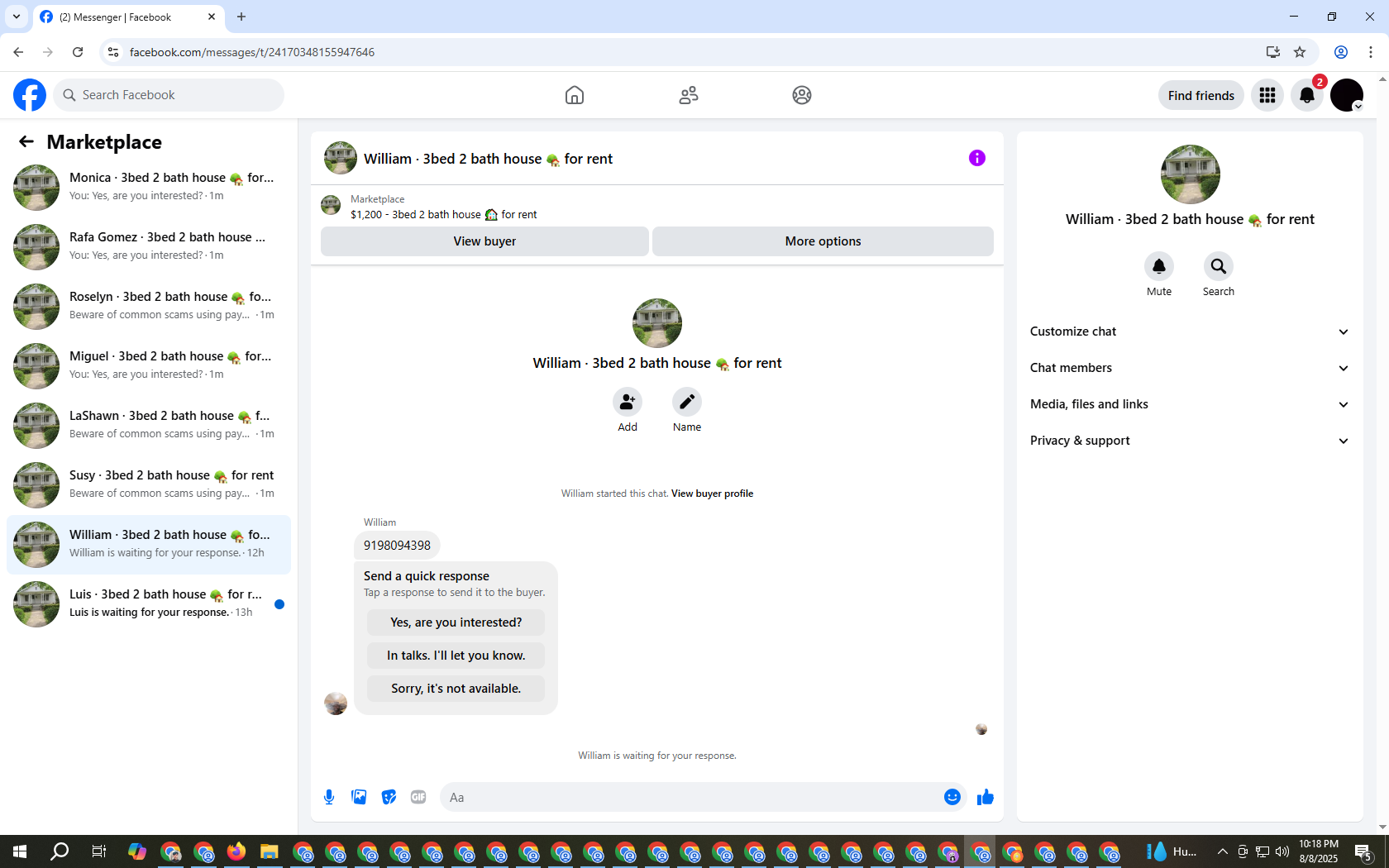This screenshot has height=868, width=1389.
Task: Open conversation information purple icon
Action: coord(977,158)
